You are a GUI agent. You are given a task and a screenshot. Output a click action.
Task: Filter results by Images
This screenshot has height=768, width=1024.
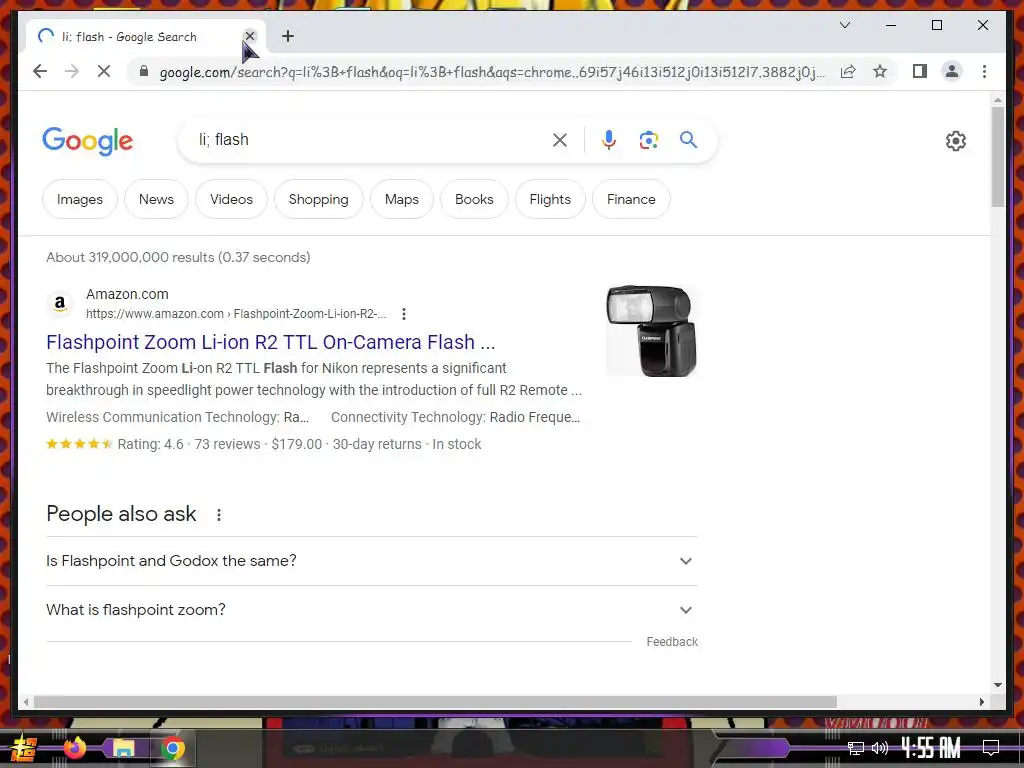coord(80,199)
